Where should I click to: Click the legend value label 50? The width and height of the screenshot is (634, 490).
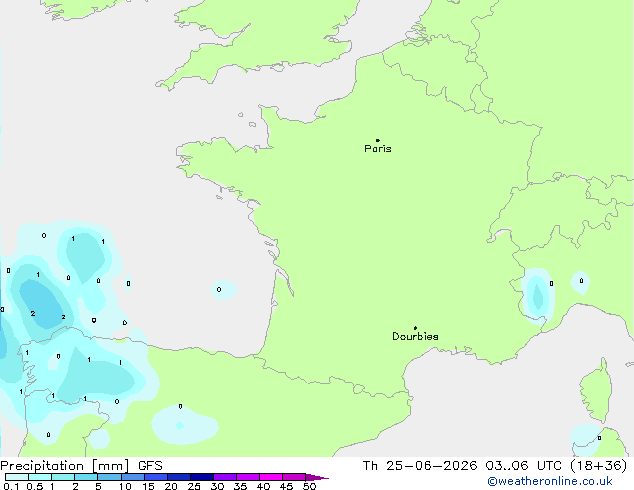(x=309, y=486)
